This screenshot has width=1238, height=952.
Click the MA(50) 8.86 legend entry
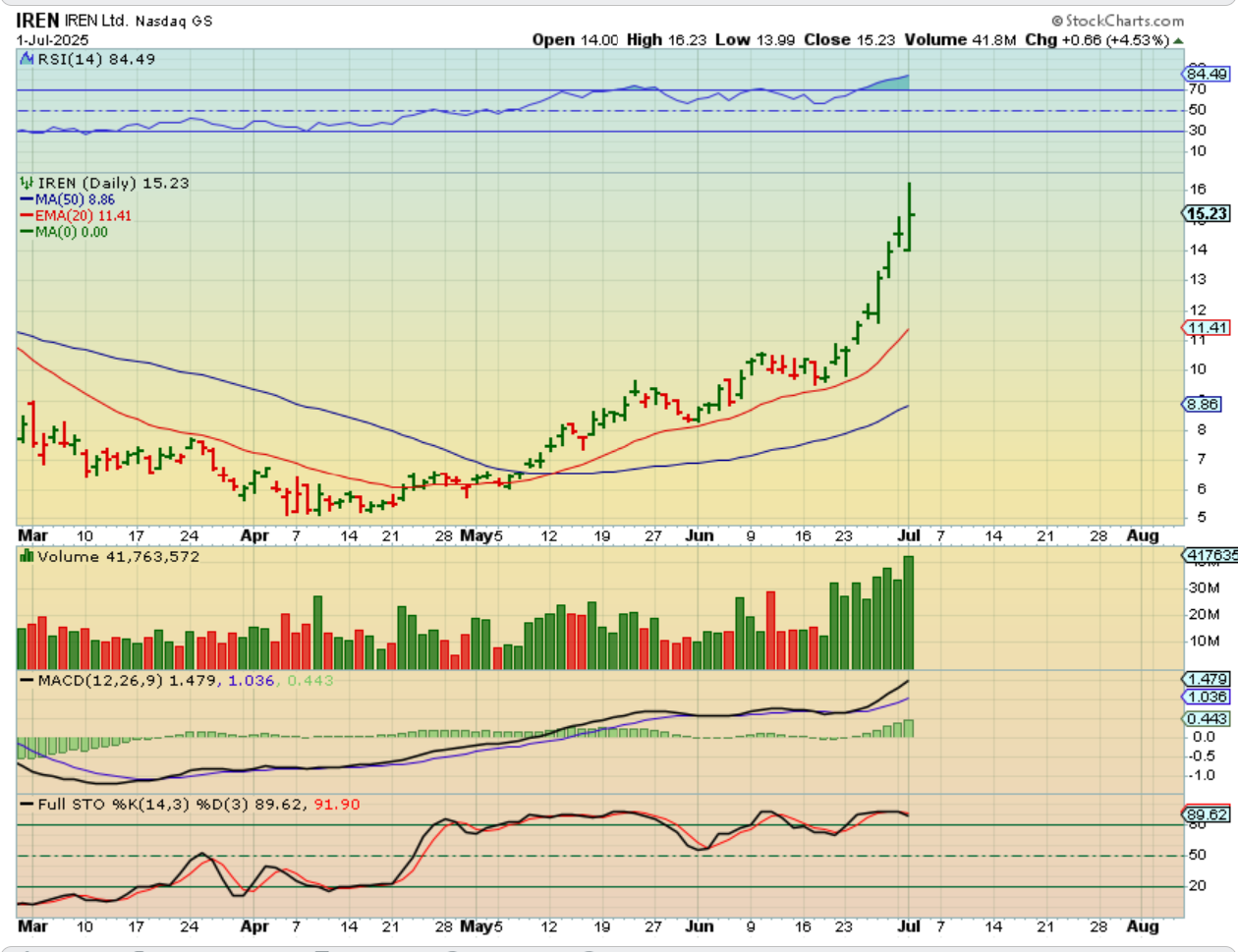tap(69, 199)
